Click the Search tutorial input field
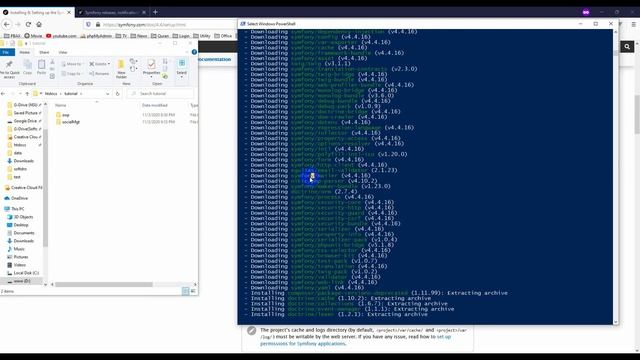The width and height of the screenshot is (640, 360). click(x=160, y=93)
